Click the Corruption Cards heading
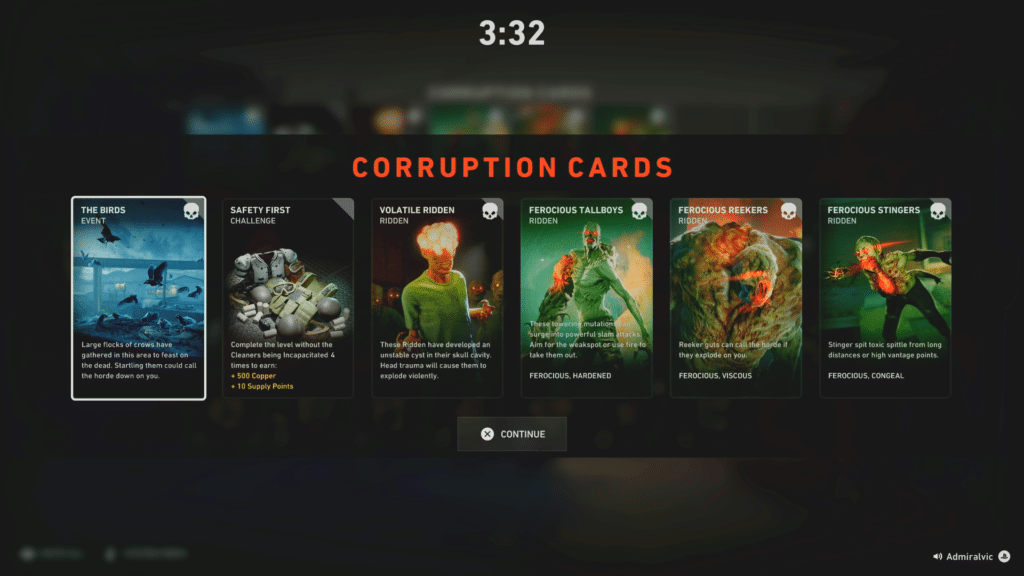The image size is (1024, 576). [513, 168]
